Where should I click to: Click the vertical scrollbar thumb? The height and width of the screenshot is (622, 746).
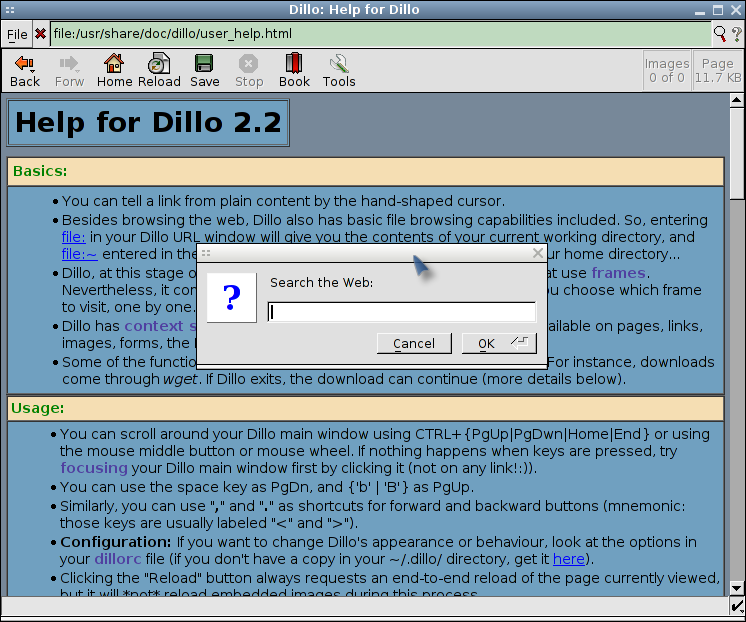(x=736, y=153)
